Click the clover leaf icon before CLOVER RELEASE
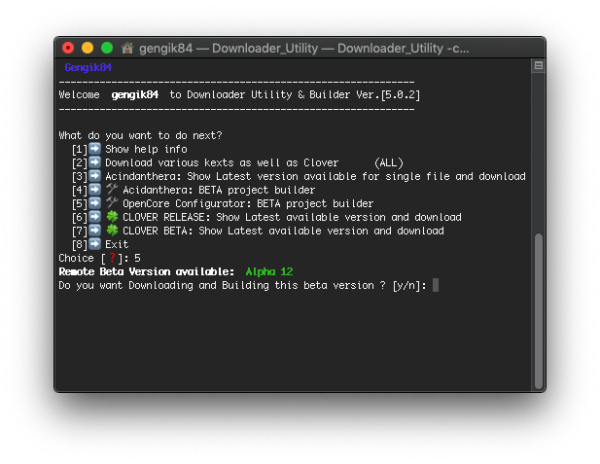The width and height of the screenshot is (600, 464). [112, 217]
